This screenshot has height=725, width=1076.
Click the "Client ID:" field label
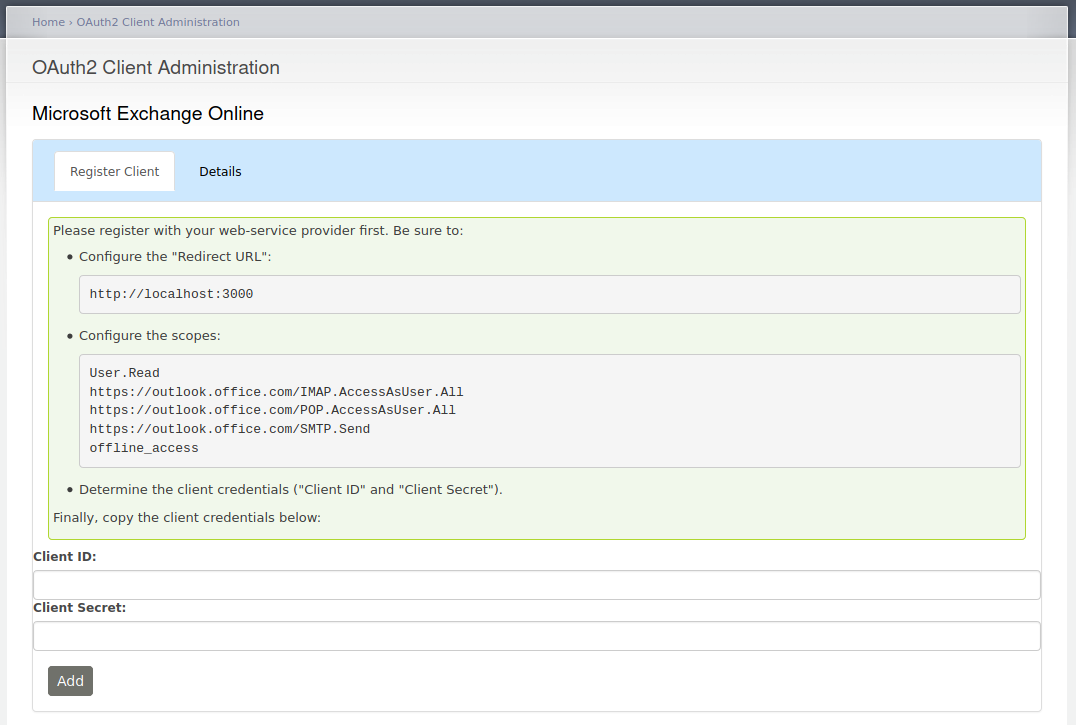point(65,557)
